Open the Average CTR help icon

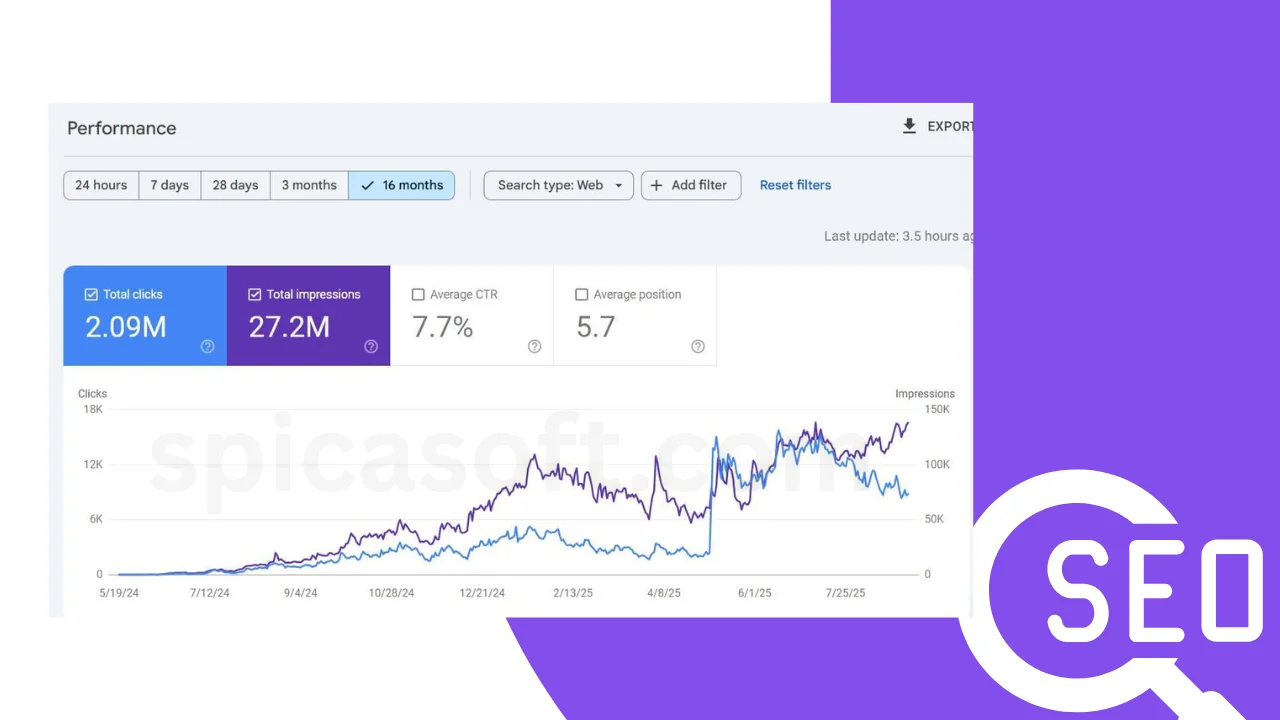click(x=534, y=346)
